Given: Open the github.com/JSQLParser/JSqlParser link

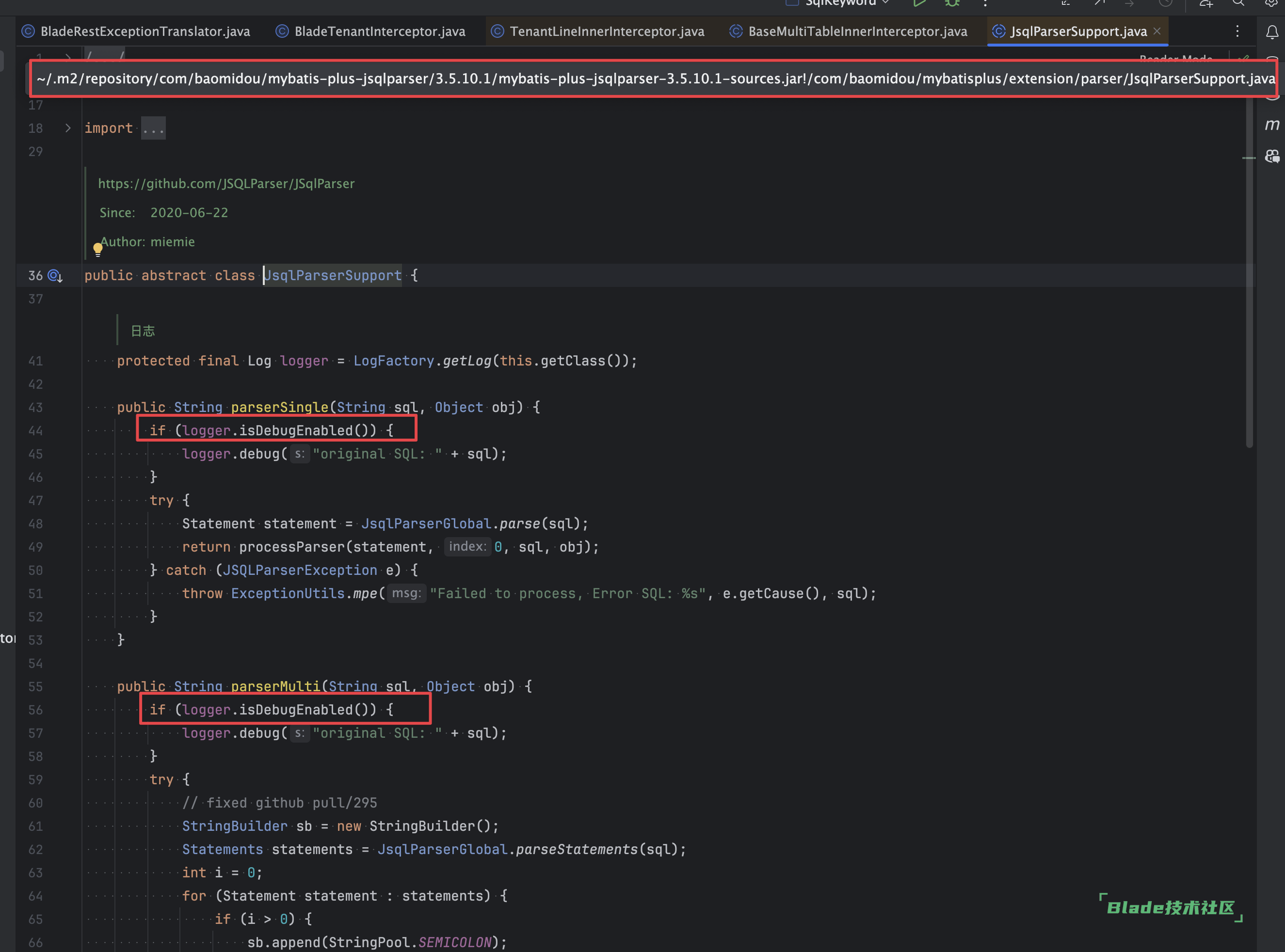Looking at the screenshot, I should click(226, 183).
